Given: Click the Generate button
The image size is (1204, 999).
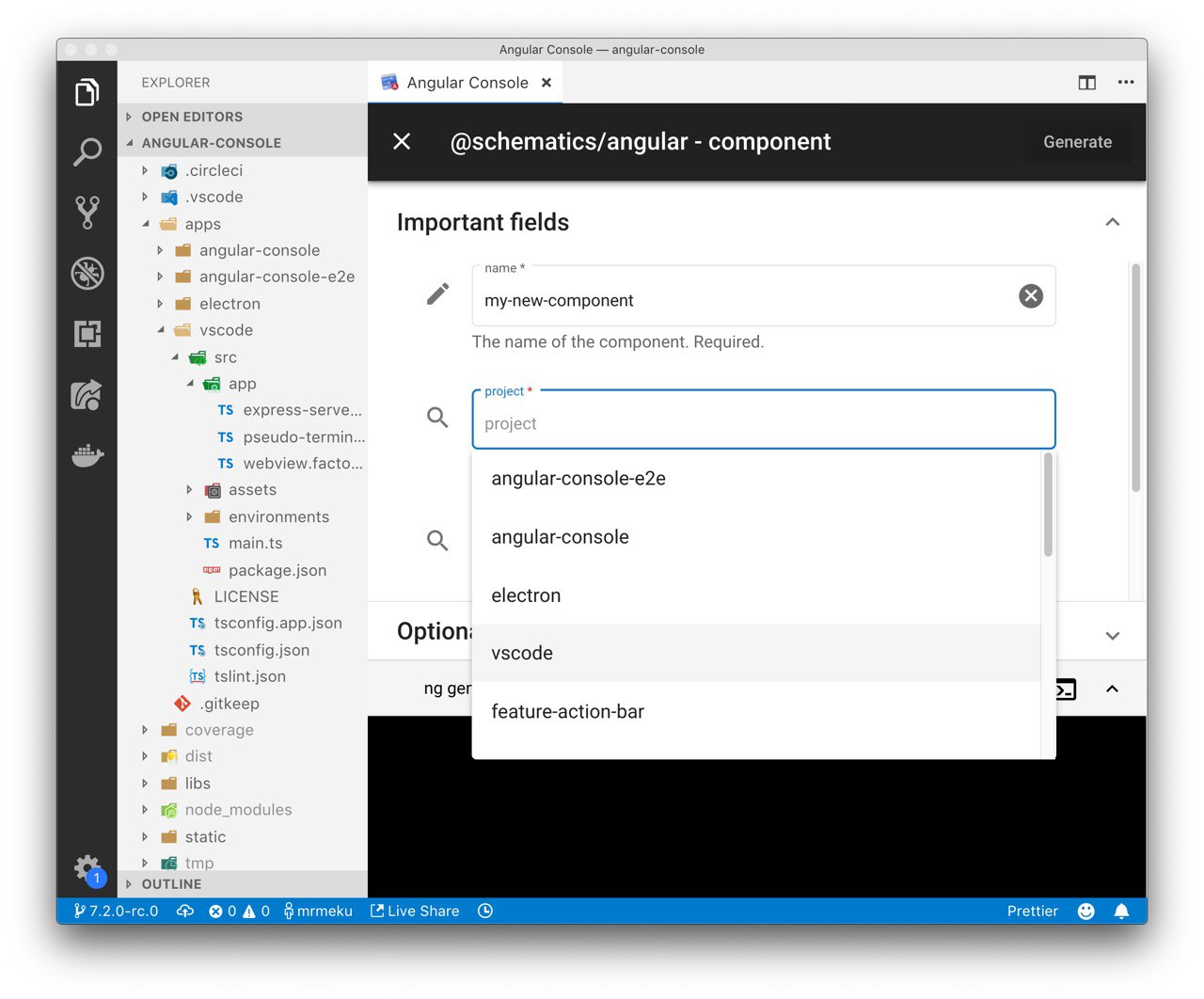Looking at the screenshot, I should [1078, 142].
